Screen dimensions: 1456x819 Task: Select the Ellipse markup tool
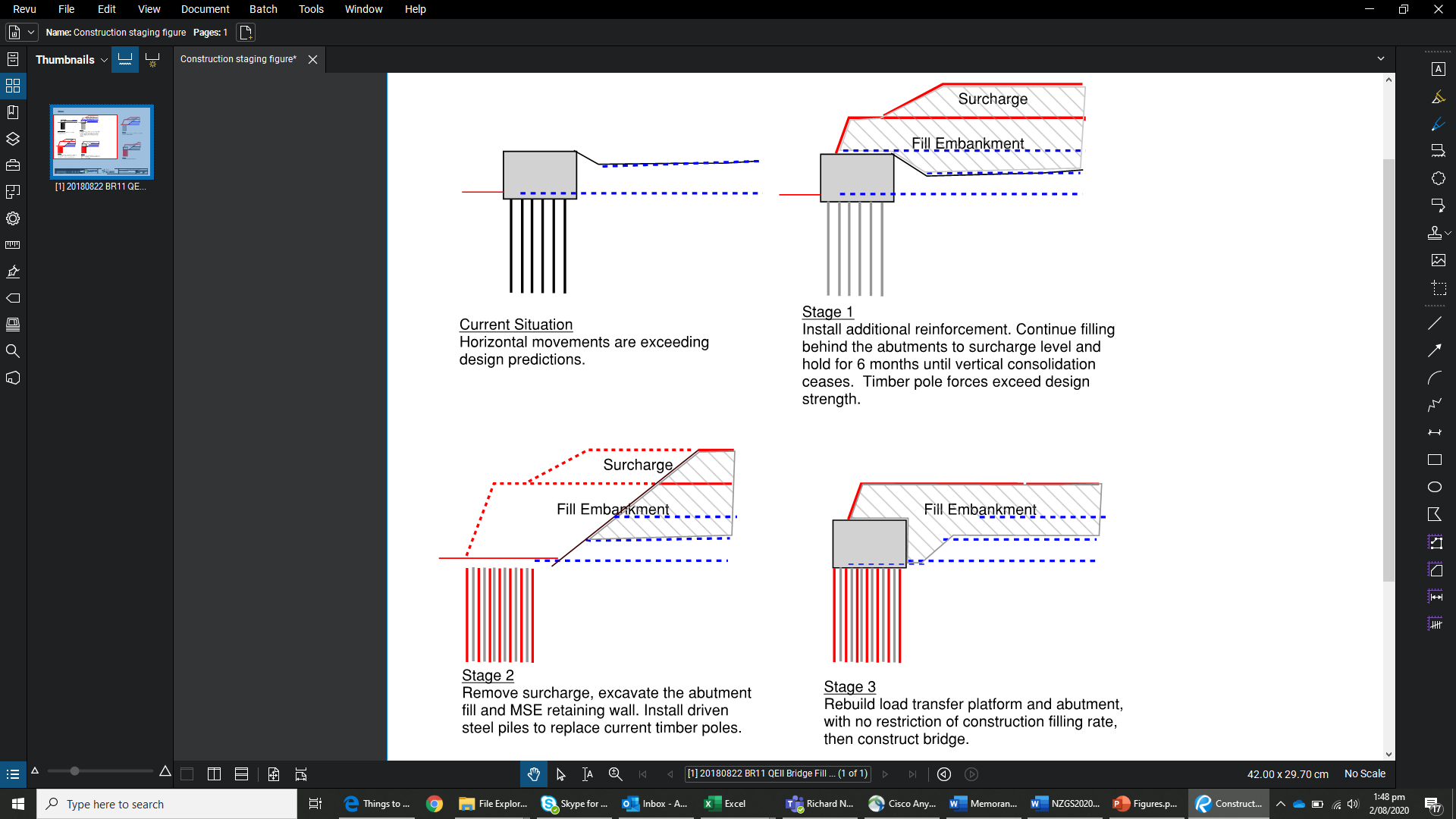tap(1435, 487)
